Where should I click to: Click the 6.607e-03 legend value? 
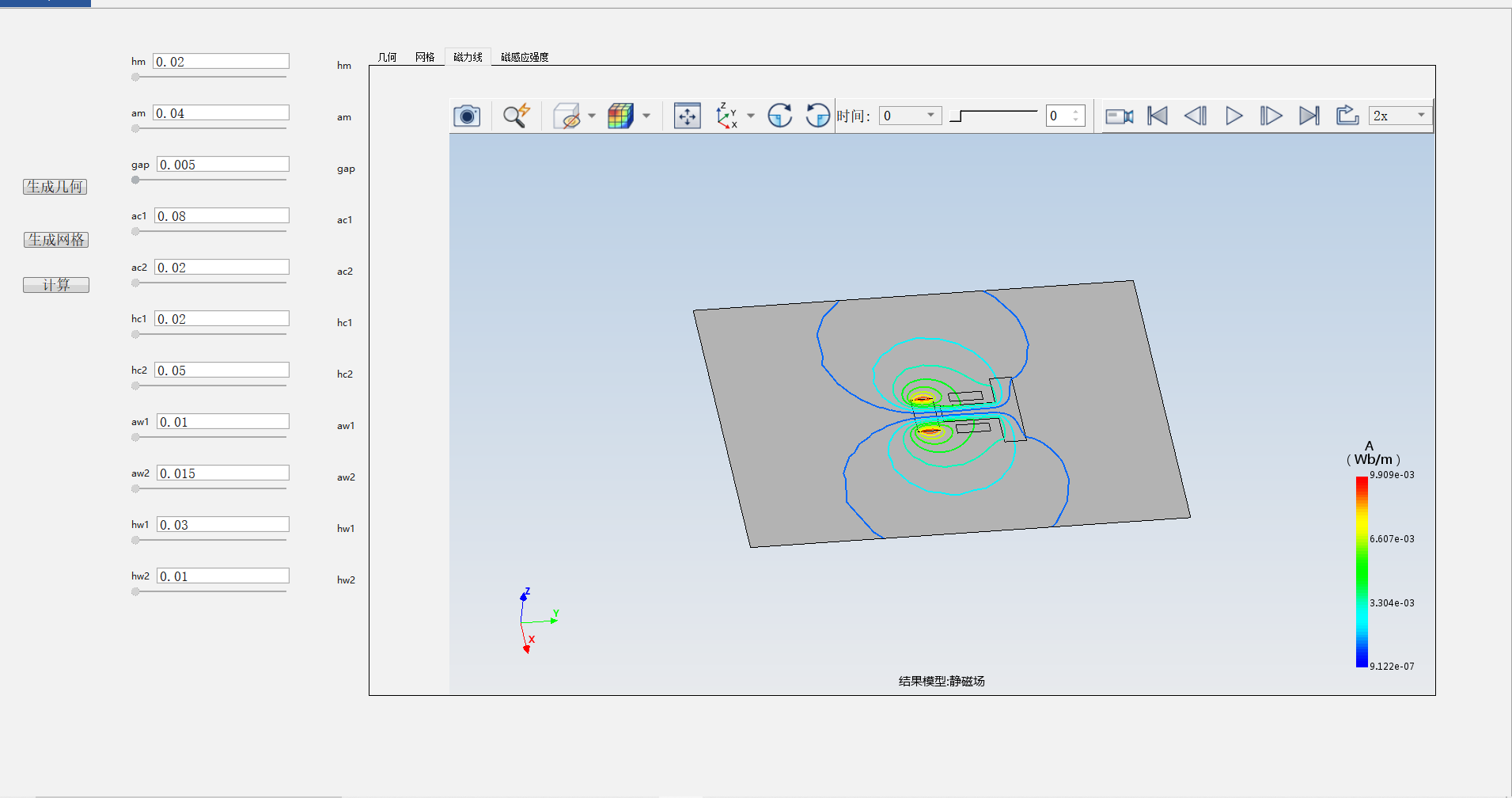(1392, 539)
